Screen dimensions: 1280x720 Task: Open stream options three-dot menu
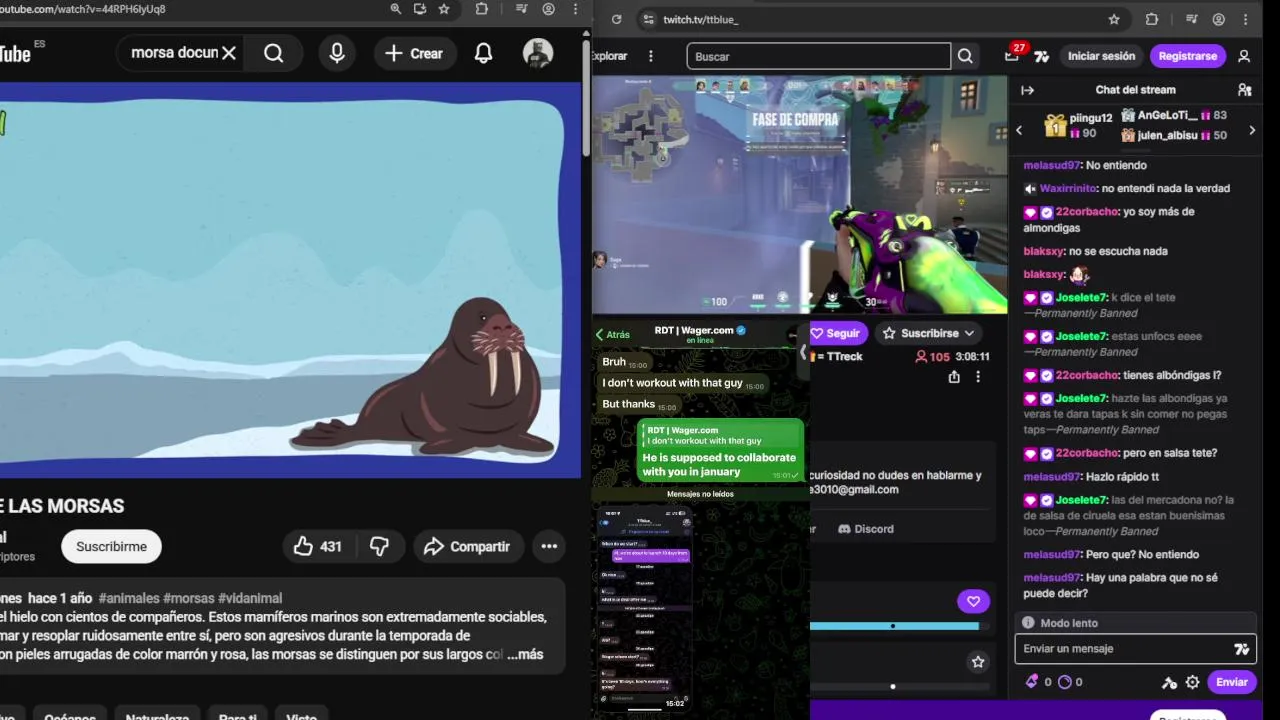pos(978,377)
